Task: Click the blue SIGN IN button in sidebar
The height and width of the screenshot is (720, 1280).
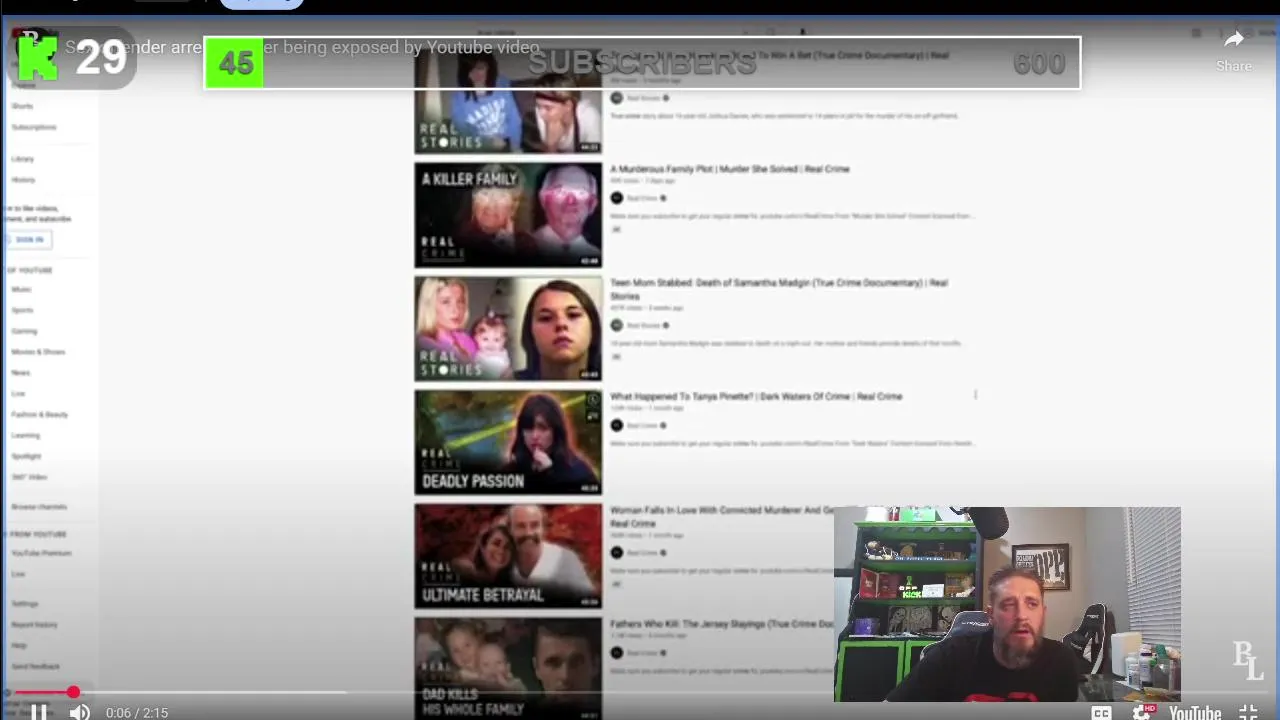Action: [x=28, y=239]
